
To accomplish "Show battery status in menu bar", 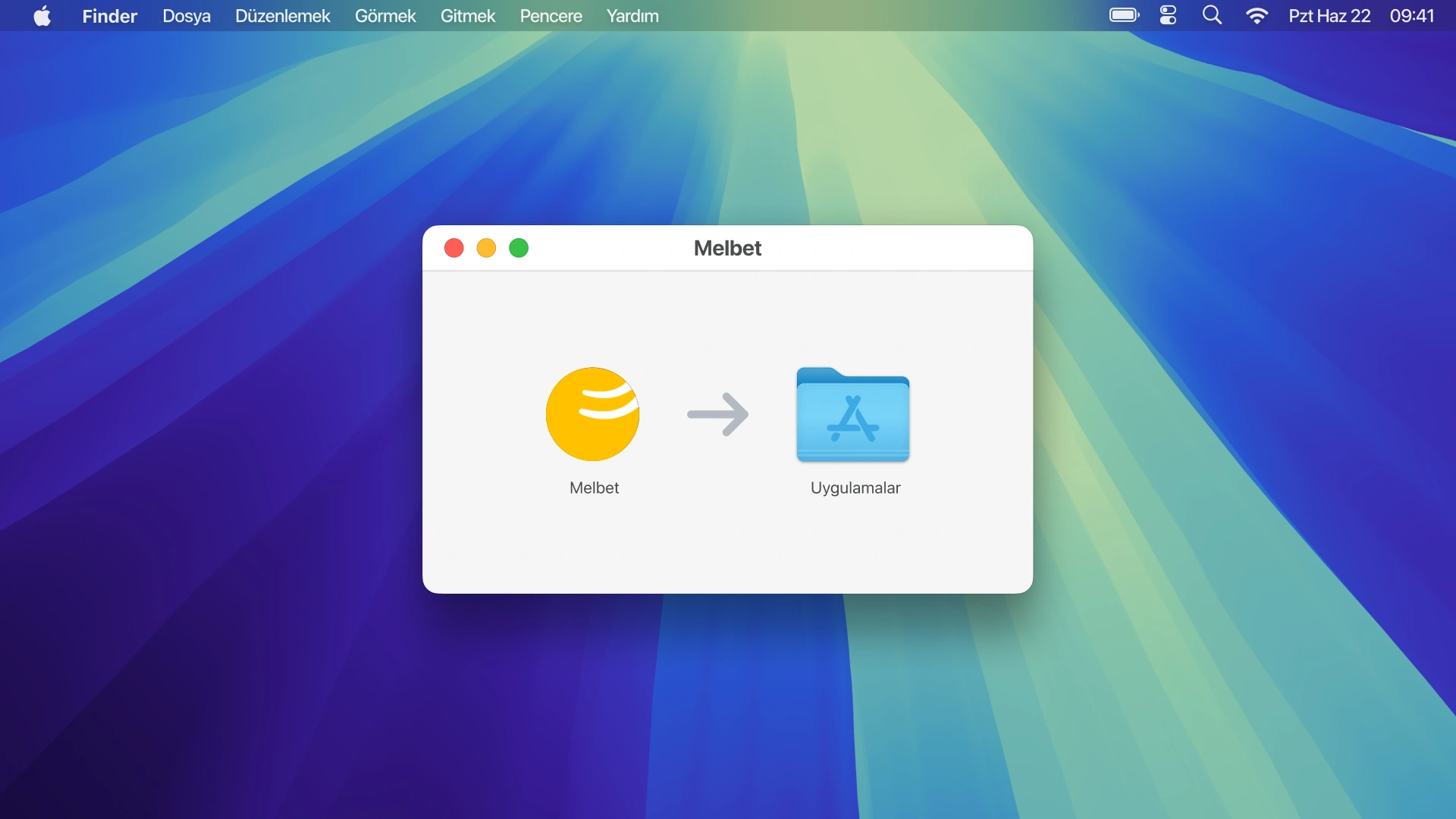I will click(x=1124, y=16).
